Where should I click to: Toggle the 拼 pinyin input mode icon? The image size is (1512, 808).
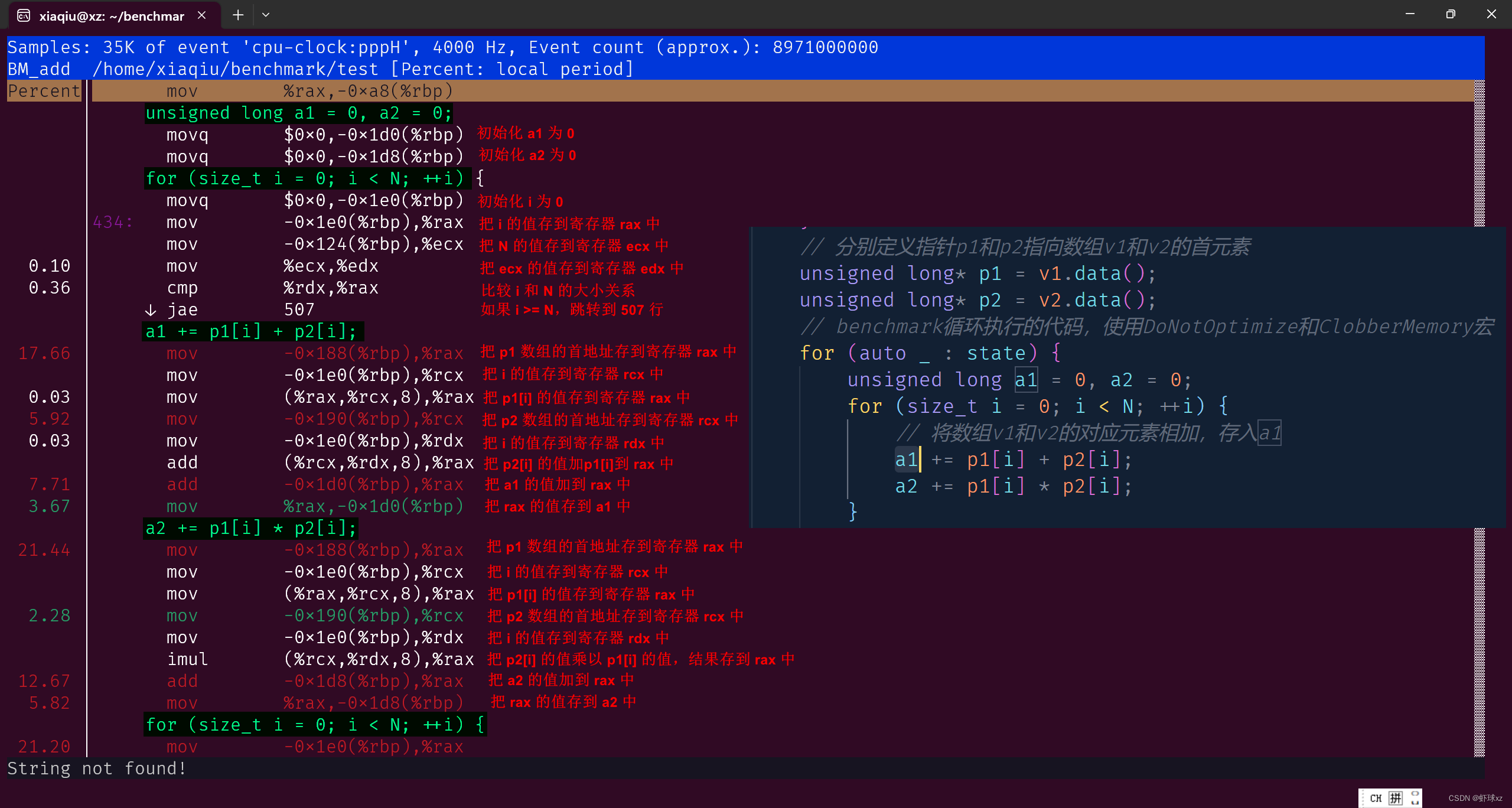1396,798
